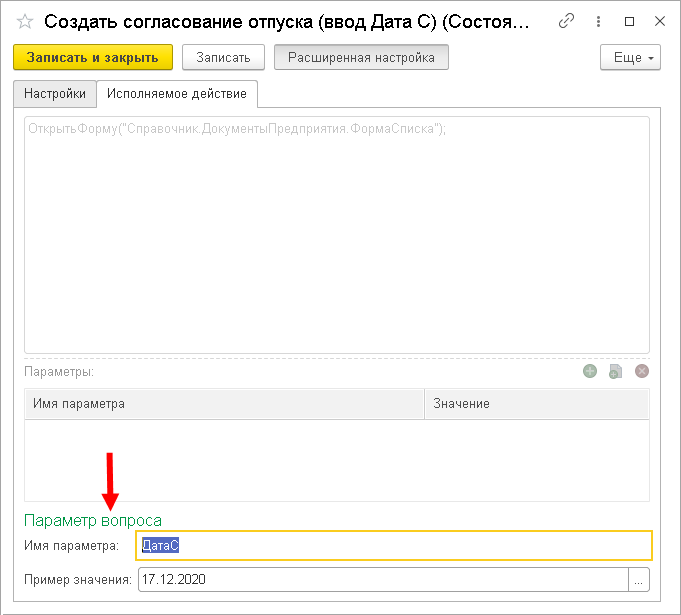This screenshot has height=615, width=681.
Task: Focus the Пример значения date field
Action: (x=383, y=579)
